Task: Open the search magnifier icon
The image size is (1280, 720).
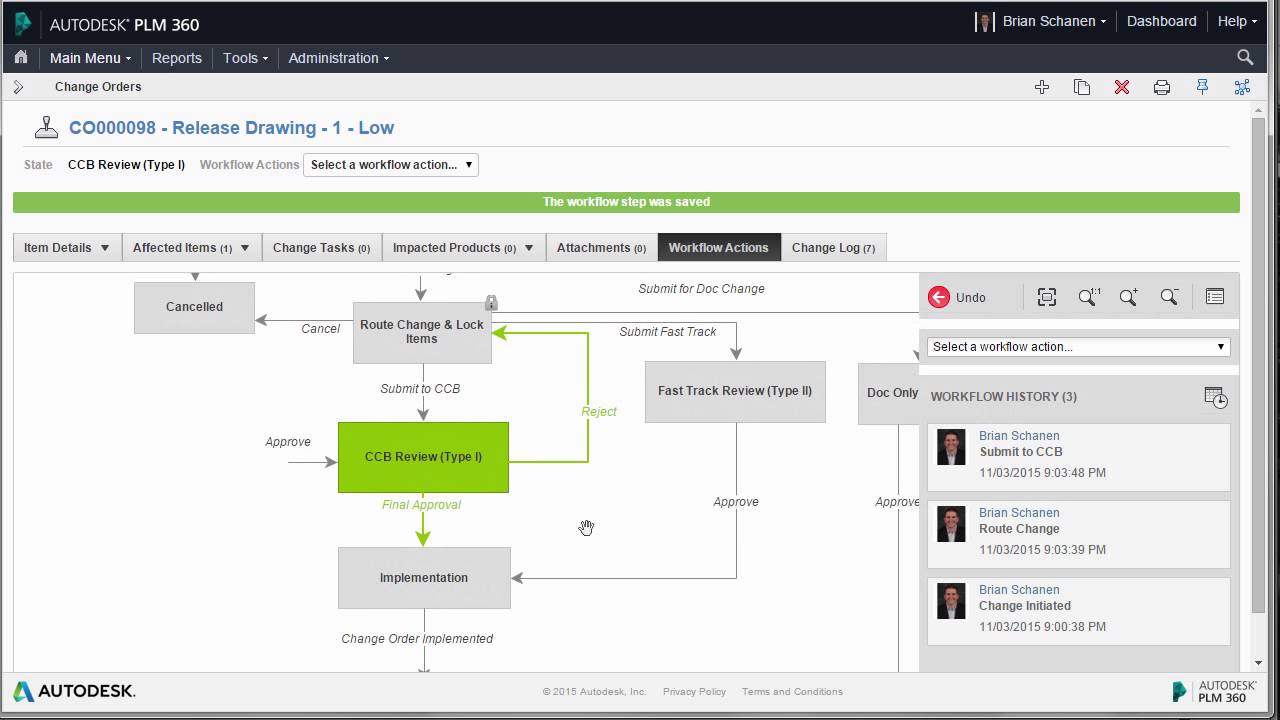Action: [1245, 57]
